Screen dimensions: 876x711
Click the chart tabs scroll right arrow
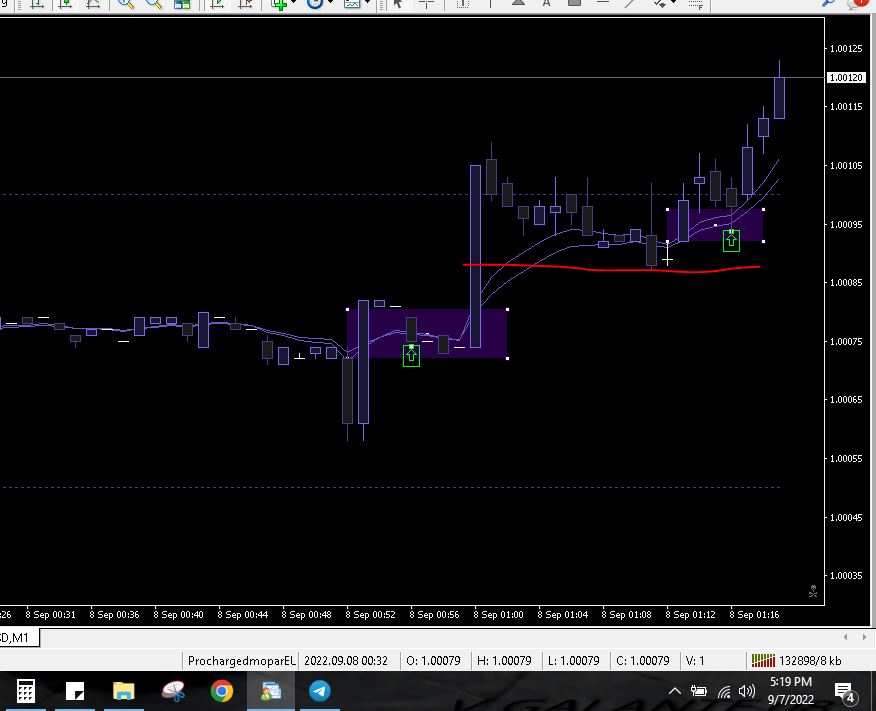tap(864, 637)
